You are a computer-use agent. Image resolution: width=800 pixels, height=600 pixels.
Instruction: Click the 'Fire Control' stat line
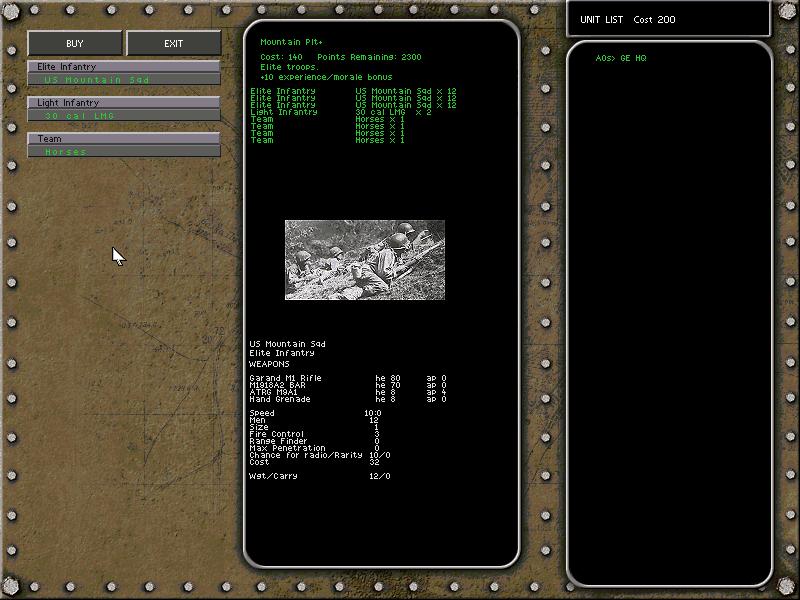[x=314, y=434]
